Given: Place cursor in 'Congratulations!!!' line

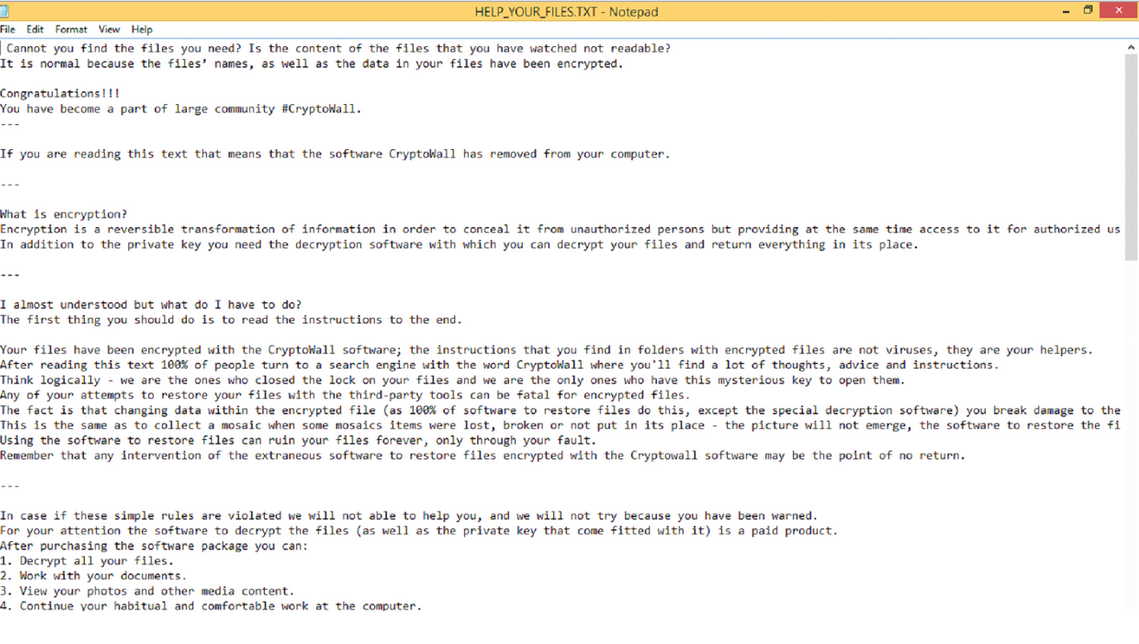Looking at the screenshot, I should click(x=60, y=94).
